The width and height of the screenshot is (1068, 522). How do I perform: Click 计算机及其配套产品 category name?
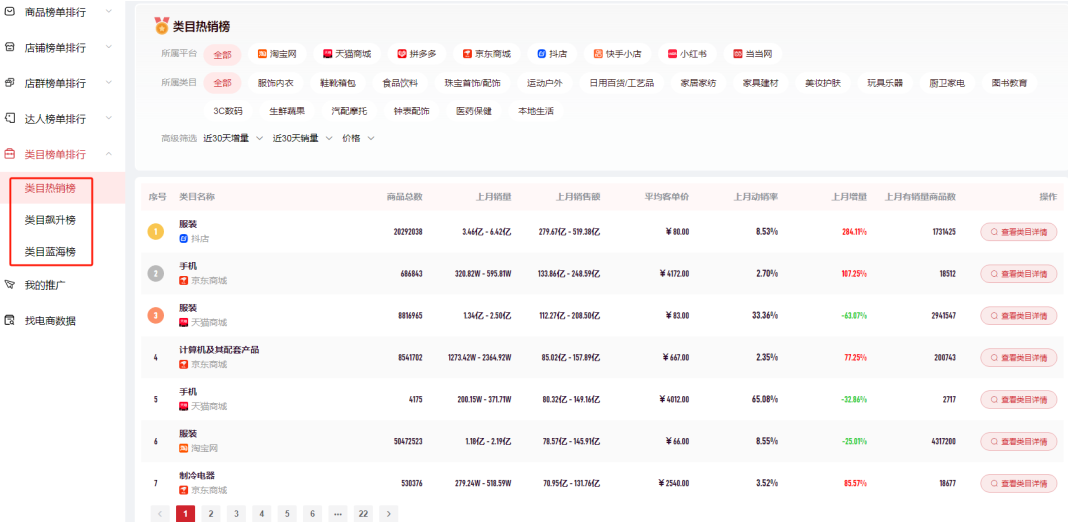pyautogui.click(x=219, y=350)
